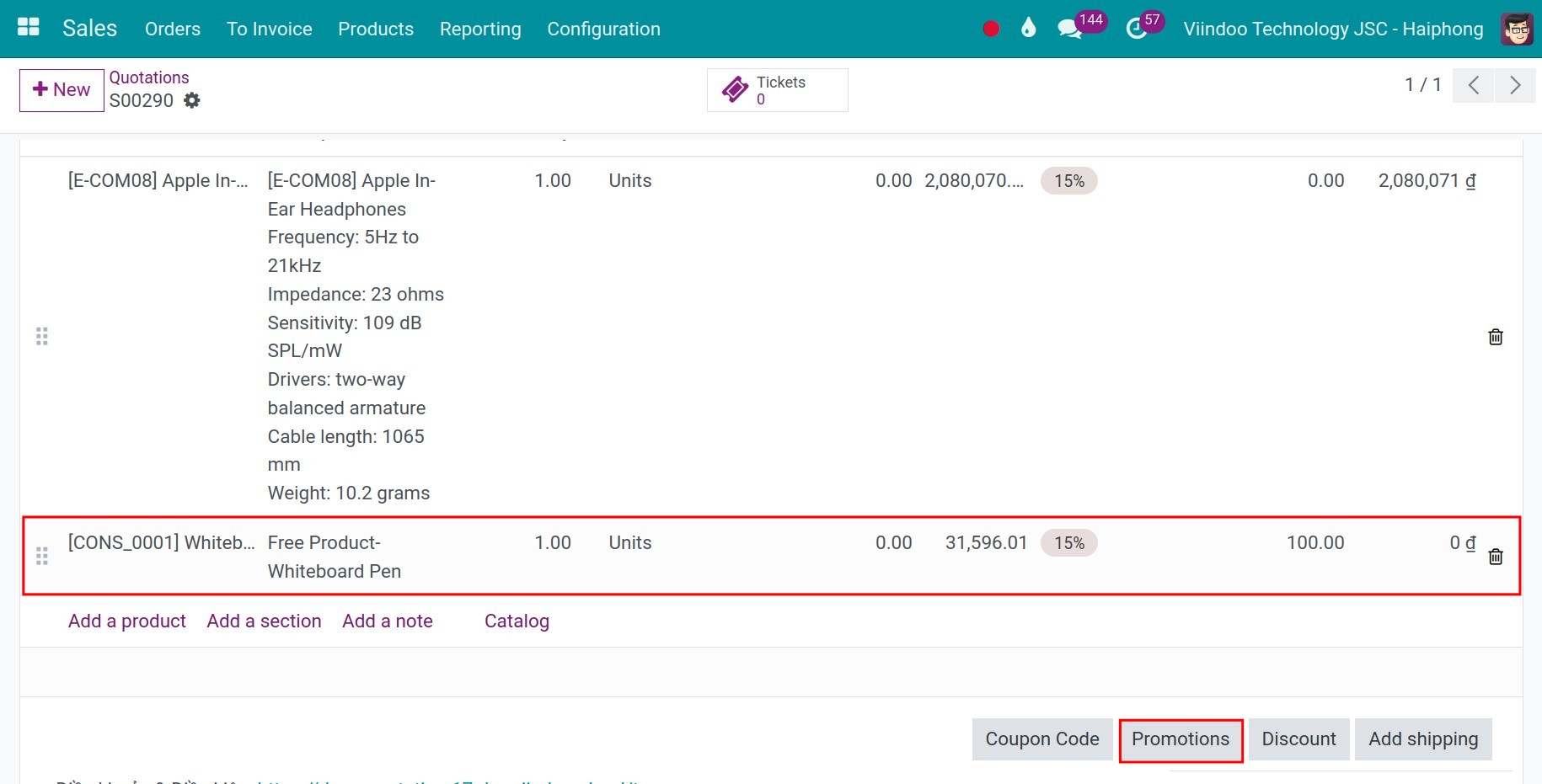Click the S00290 record name
Image resolution: width=1542 pixels, height=784 pixels.
pyautogui.click(x=142, y=100)
